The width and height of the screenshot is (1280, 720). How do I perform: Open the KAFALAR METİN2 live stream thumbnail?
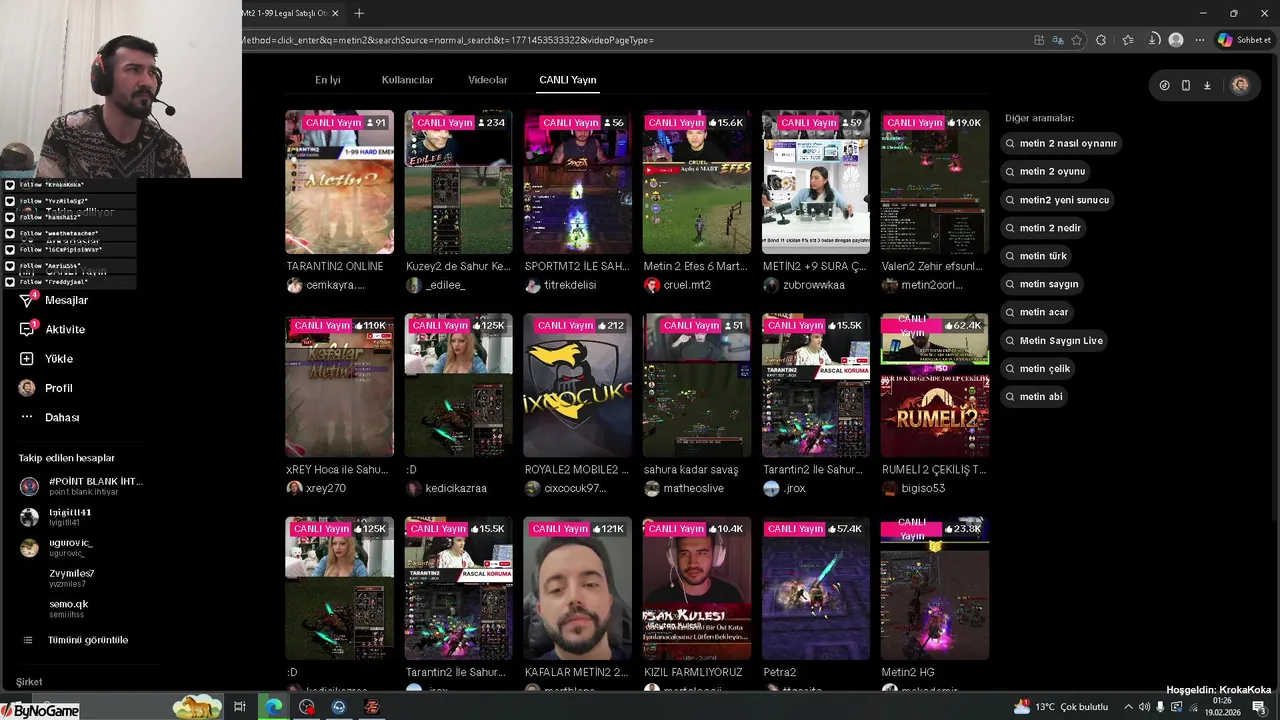pos(577,588)
